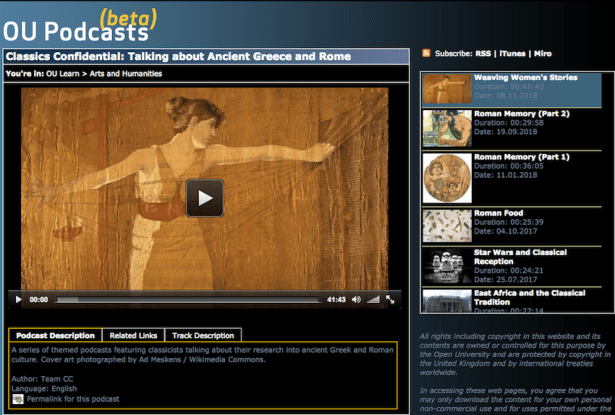This screenshot has width=615, height=415.
Task: Subscribe via the RSS link
Action: 485,52
